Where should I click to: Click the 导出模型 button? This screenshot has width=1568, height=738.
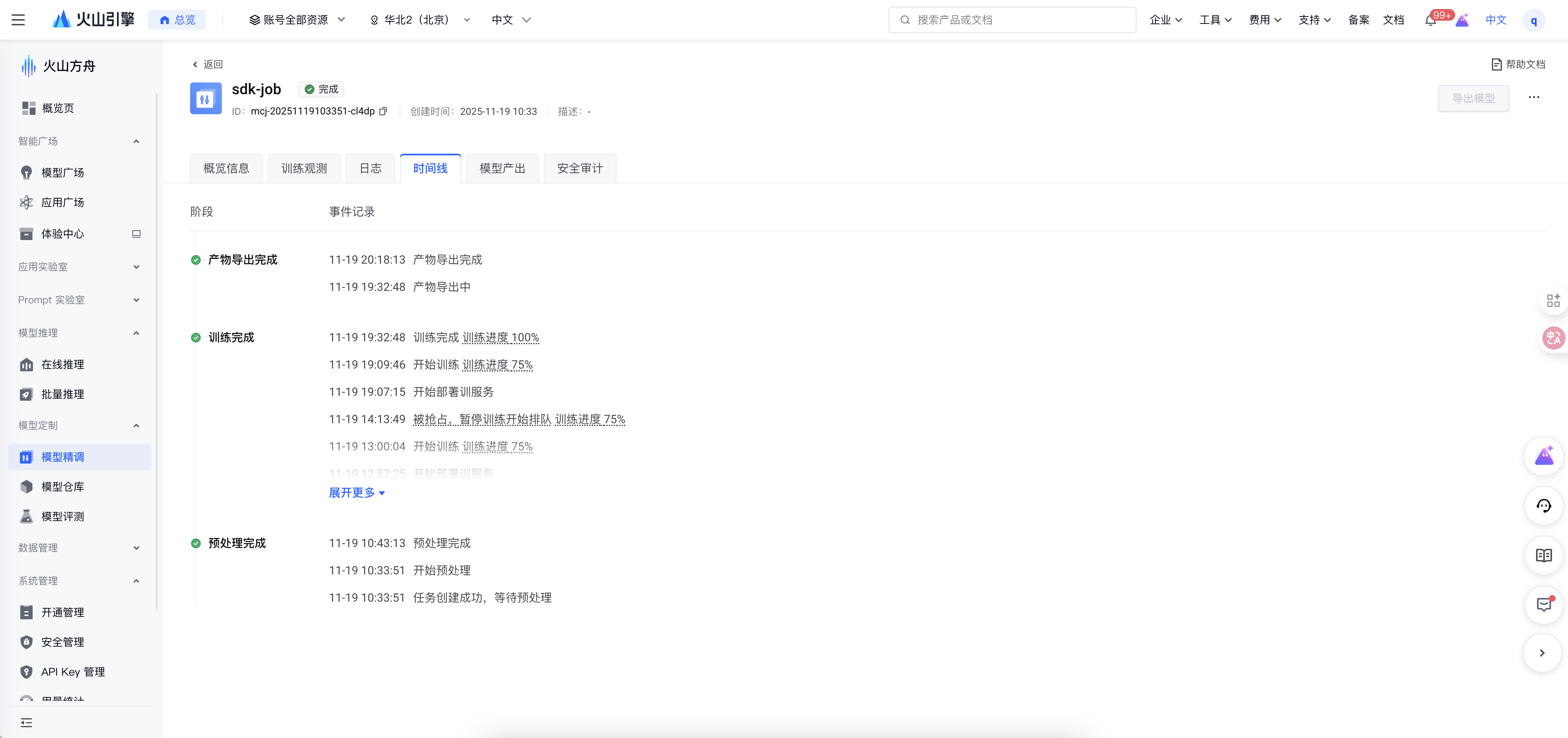[1473, 98]
